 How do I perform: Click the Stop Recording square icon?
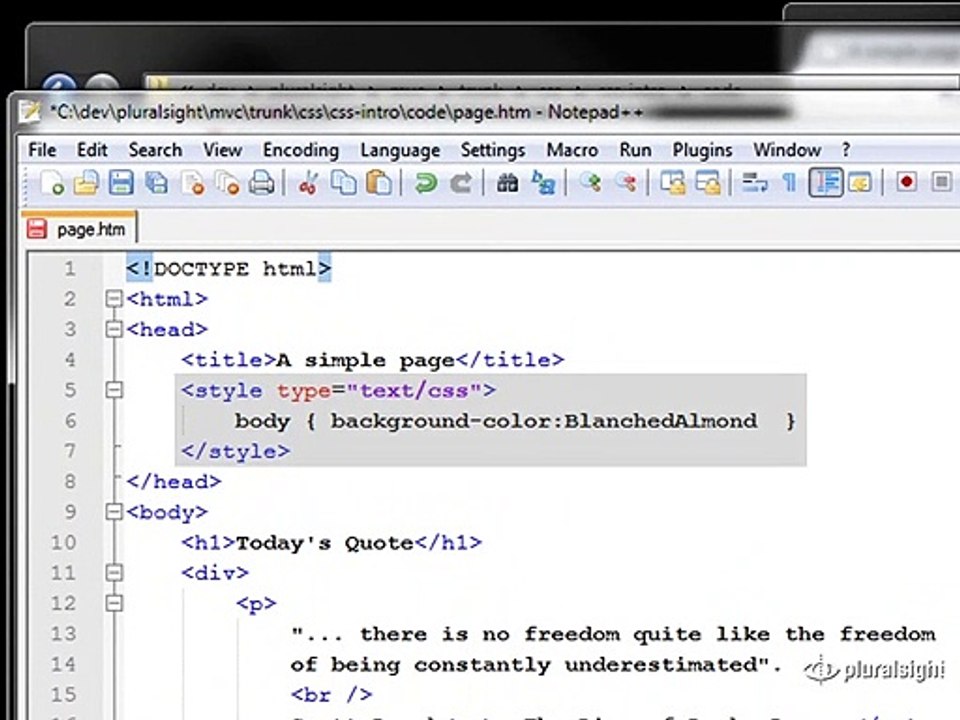point(942,182)
